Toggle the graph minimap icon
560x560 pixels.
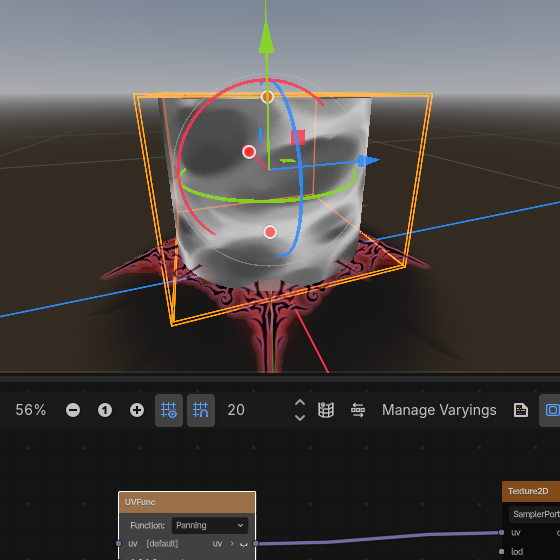coord(326,410)
